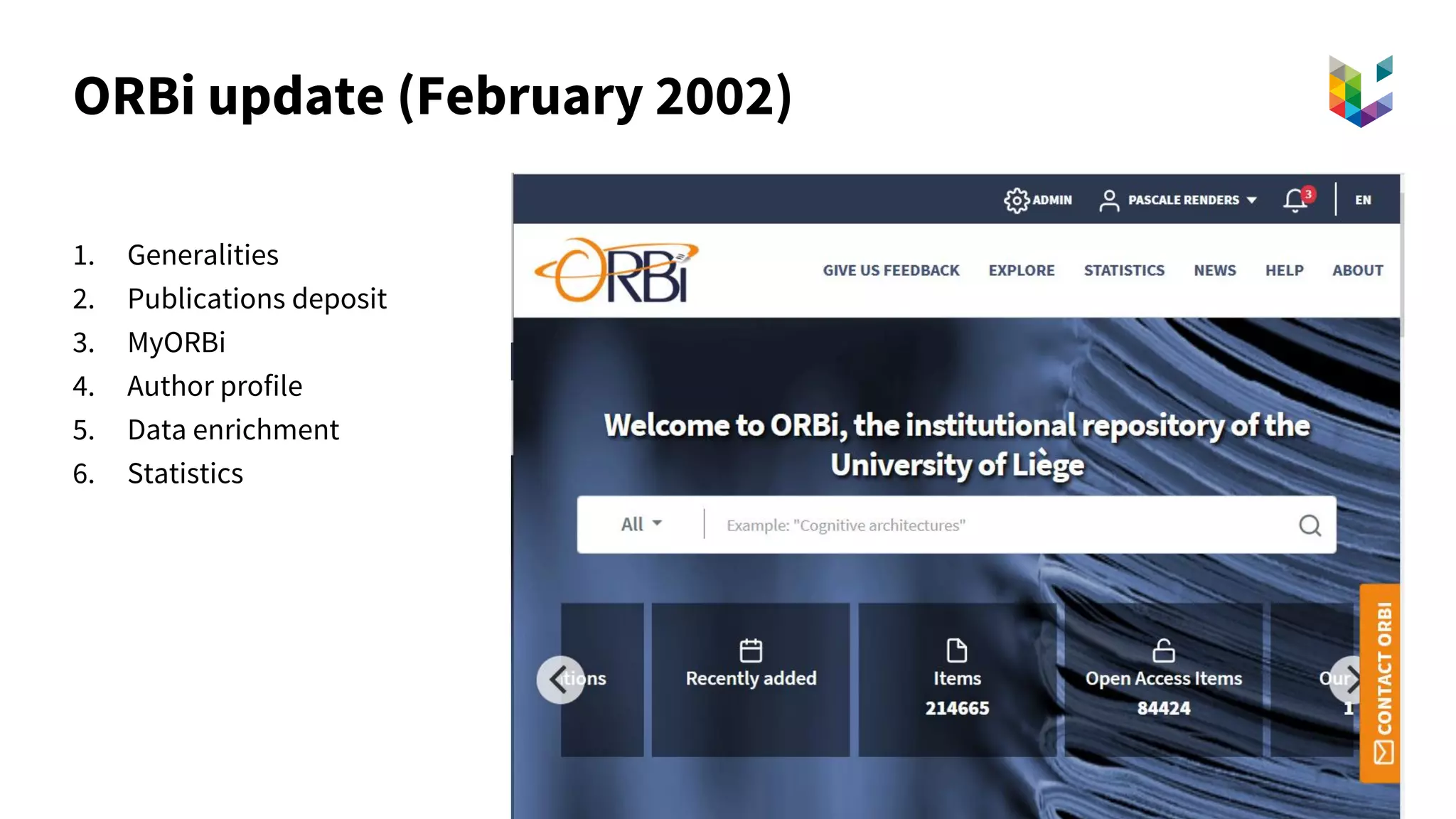Open the Statistics menu

pos(1124,271)
